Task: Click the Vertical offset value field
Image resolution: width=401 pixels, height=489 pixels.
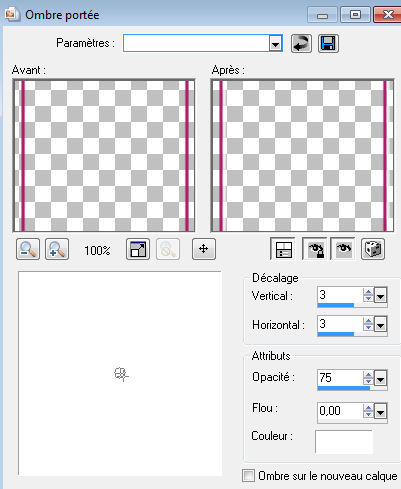Action: pyautogui.click(x=340, y=295)
